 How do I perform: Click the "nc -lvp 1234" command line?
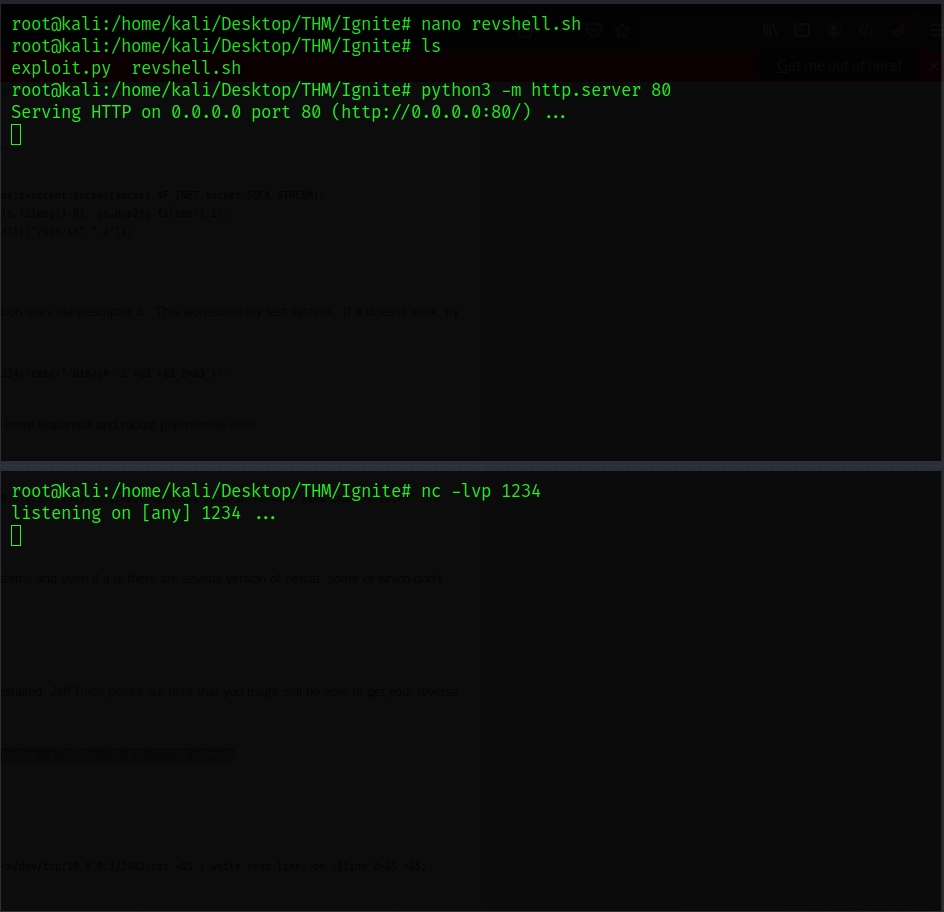pos(481,491)
